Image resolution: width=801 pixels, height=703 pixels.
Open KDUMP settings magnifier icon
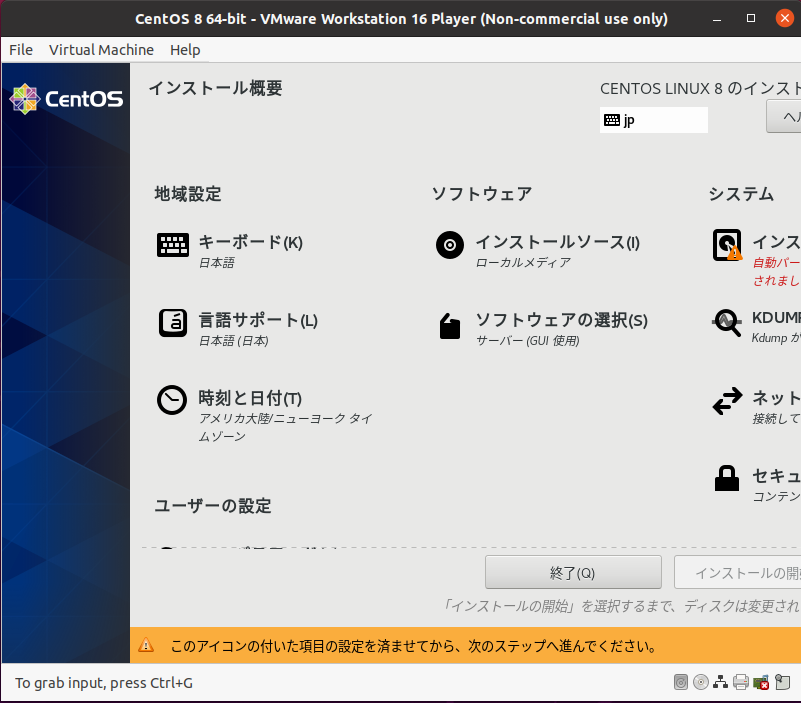pyautogui.click(x=727, y=322)
